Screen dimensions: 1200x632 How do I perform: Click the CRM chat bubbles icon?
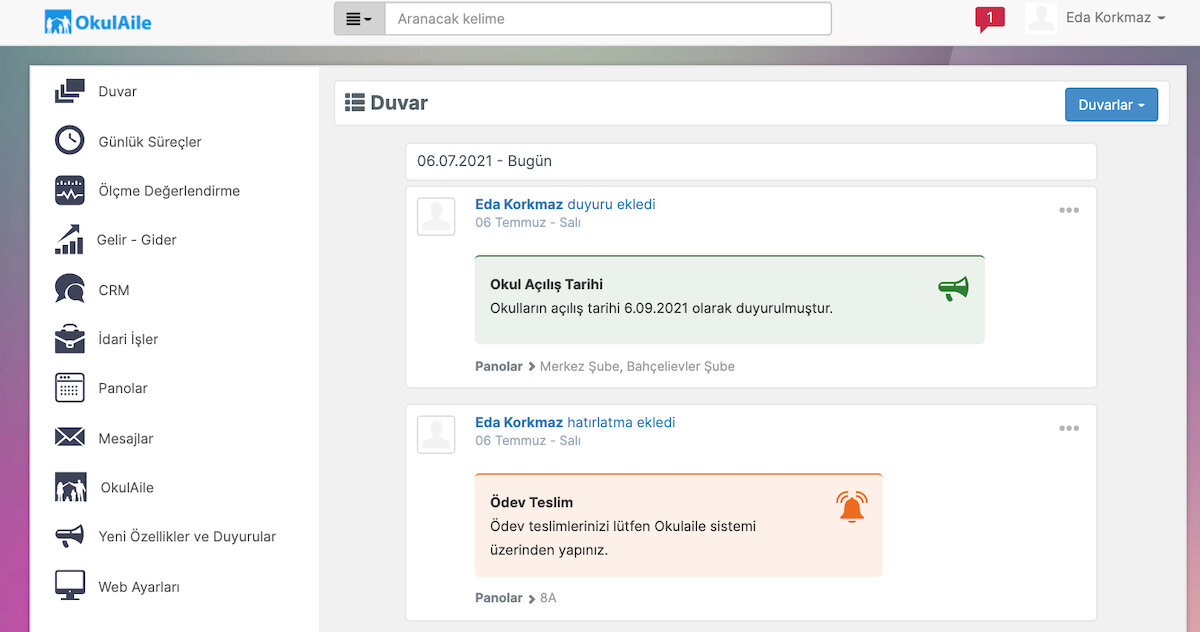pyautogui.click(x=70, y=289)
